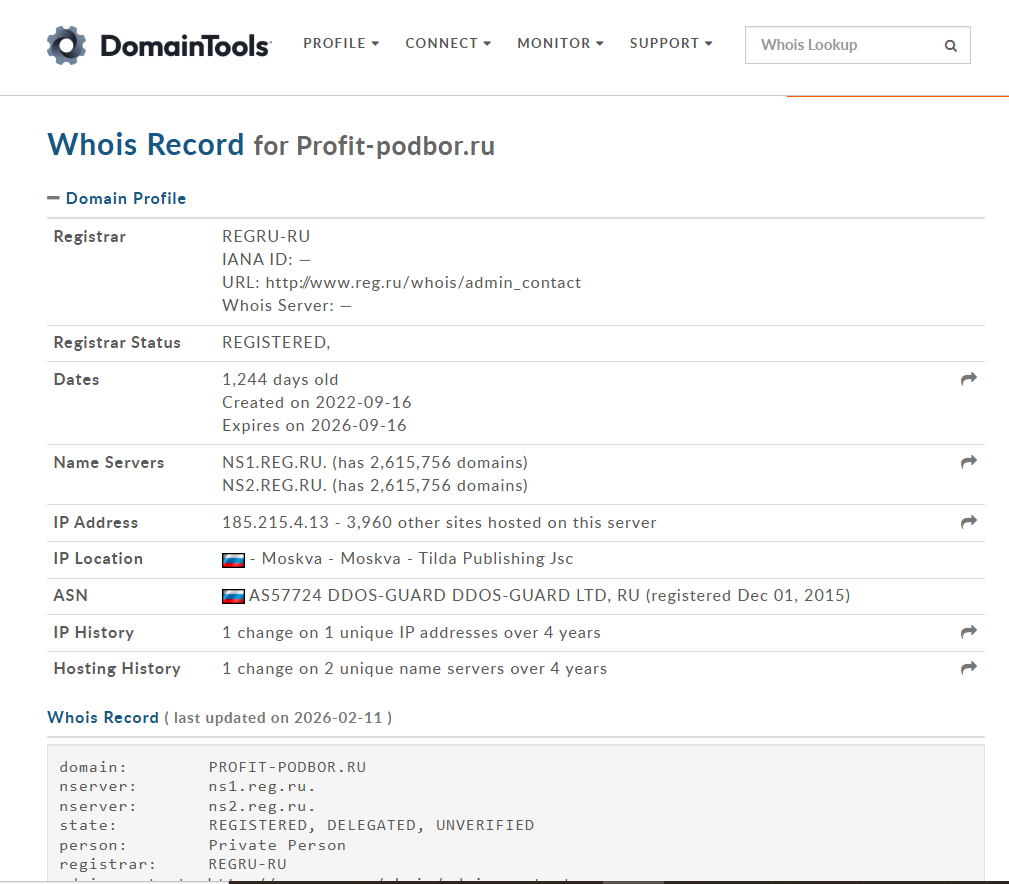Click the arrow icon in Name Servers row
This screenshot has height=884, width=1009.
pos(968,462)
